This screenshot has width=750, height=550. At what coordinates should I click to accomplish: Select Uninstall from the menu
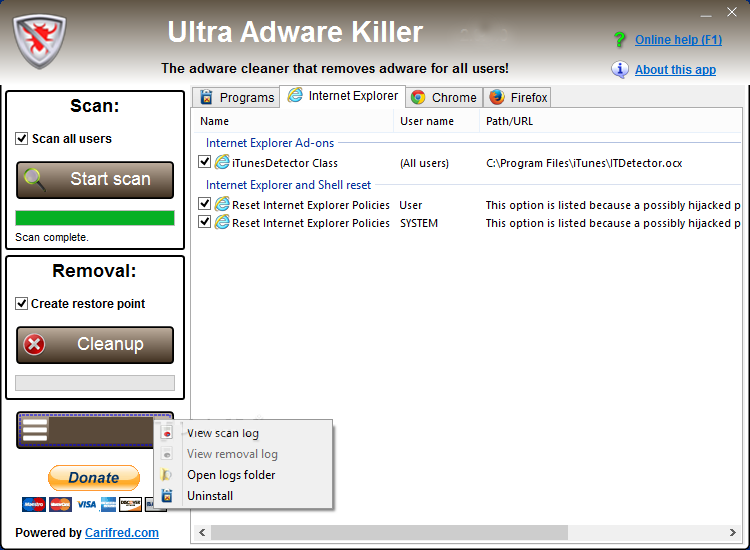243,496
